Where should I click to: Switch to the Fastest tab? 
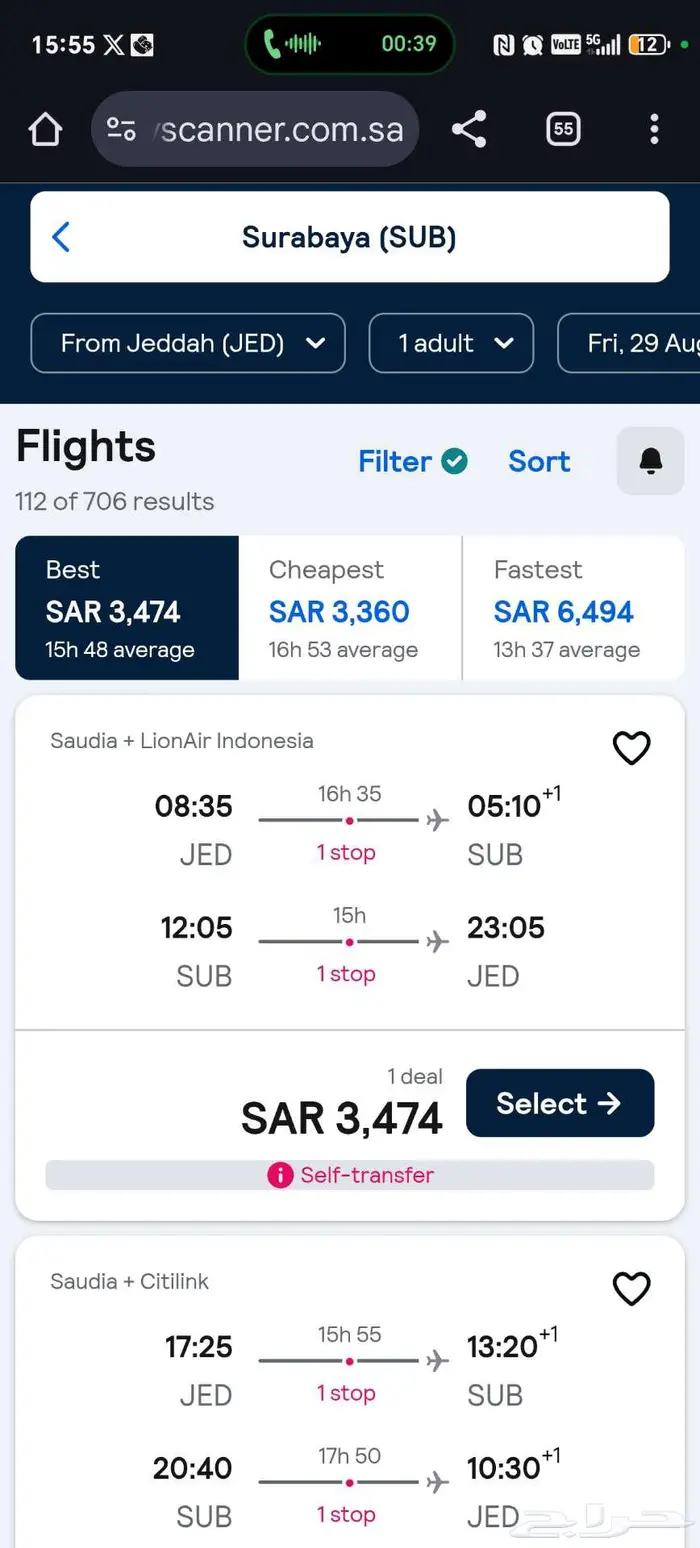573,608
